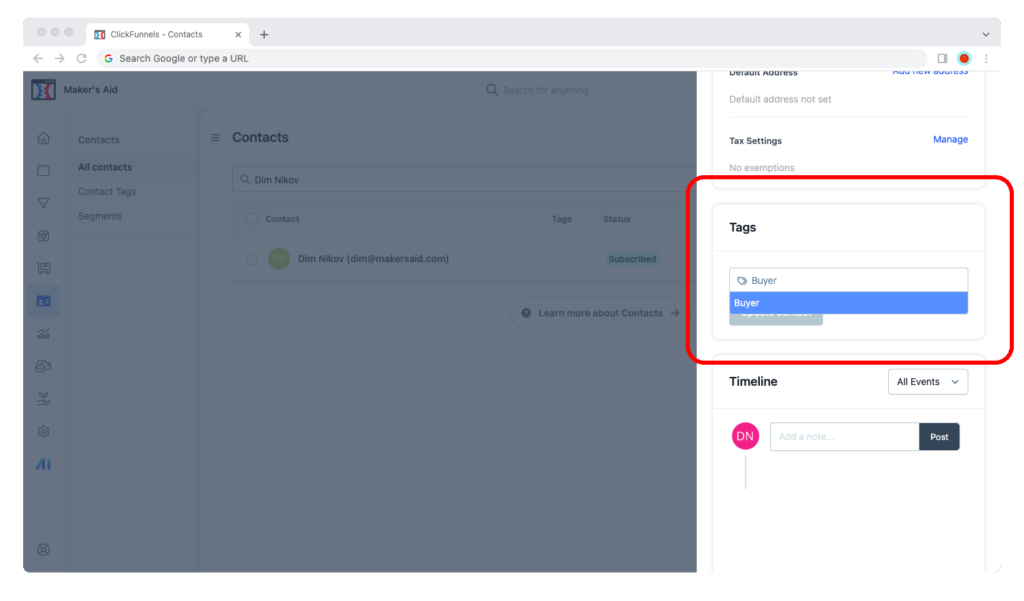This screenshot has height=601, width=1024.
Task: Click the Contact column header
Action: [x=282, y=219]
